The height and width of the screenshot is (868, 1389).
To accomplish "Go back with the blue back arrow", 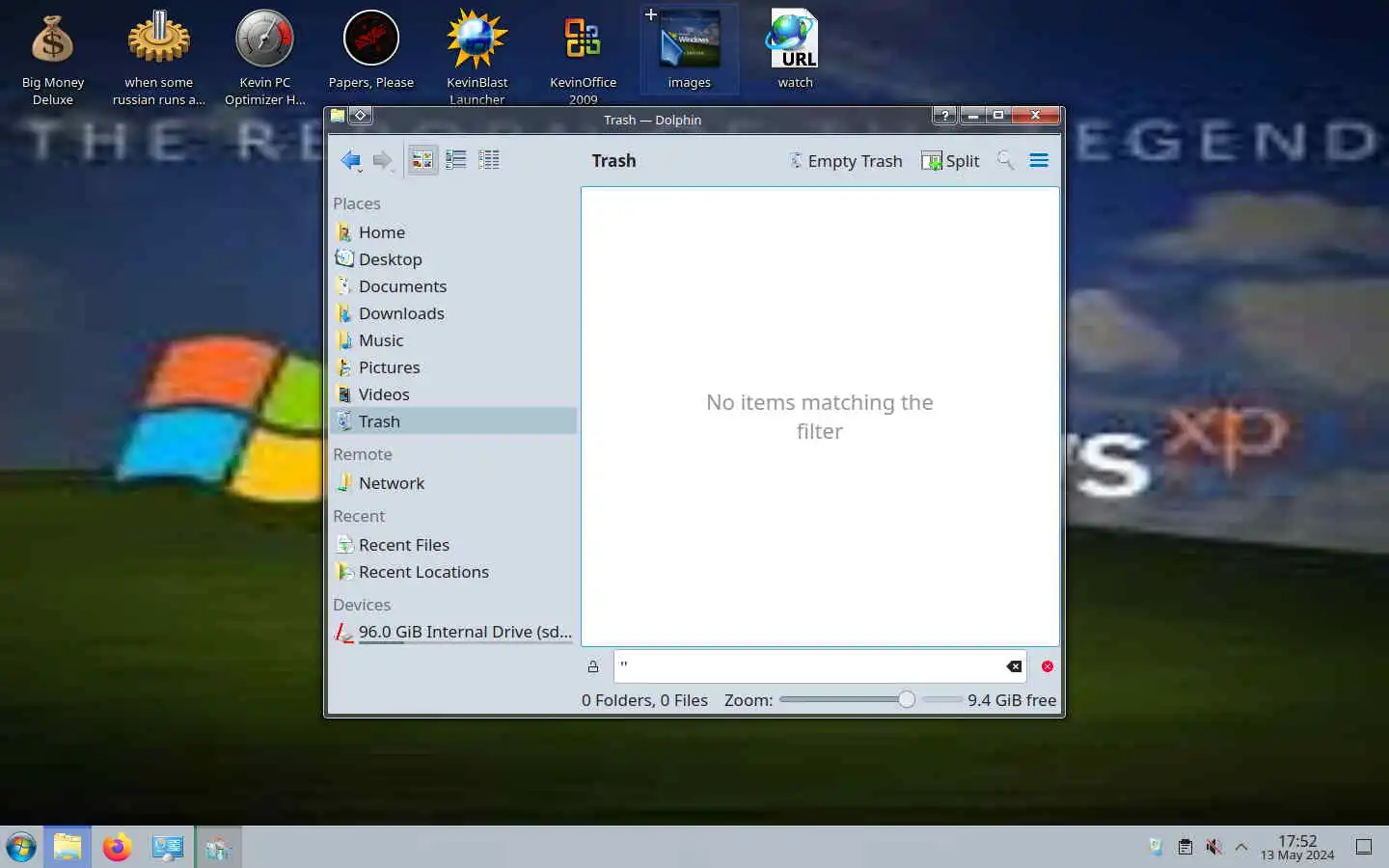I will pos(351,160).
